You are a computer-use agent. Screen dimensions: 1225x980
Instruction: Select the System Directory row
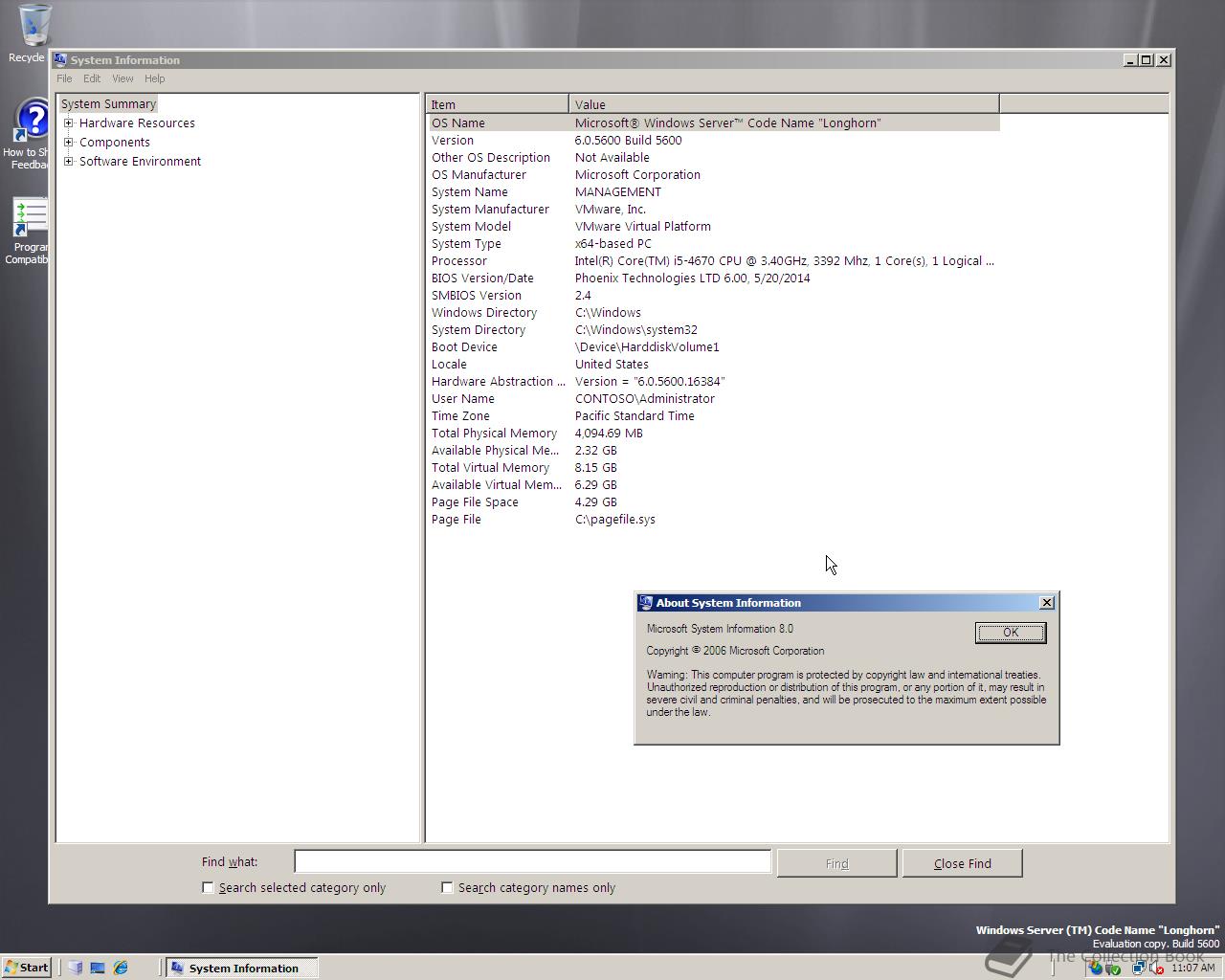tap(713, 329)
